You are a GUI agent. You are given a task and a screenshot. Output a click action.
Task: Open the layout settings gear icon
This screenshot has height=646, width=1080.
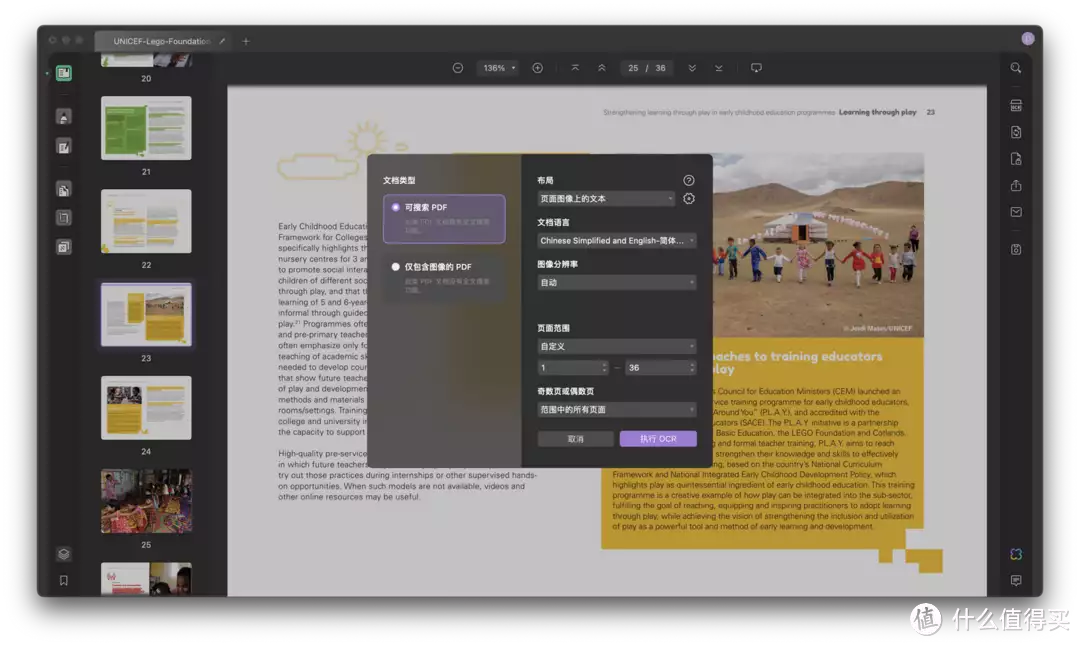tap(689, 199)
